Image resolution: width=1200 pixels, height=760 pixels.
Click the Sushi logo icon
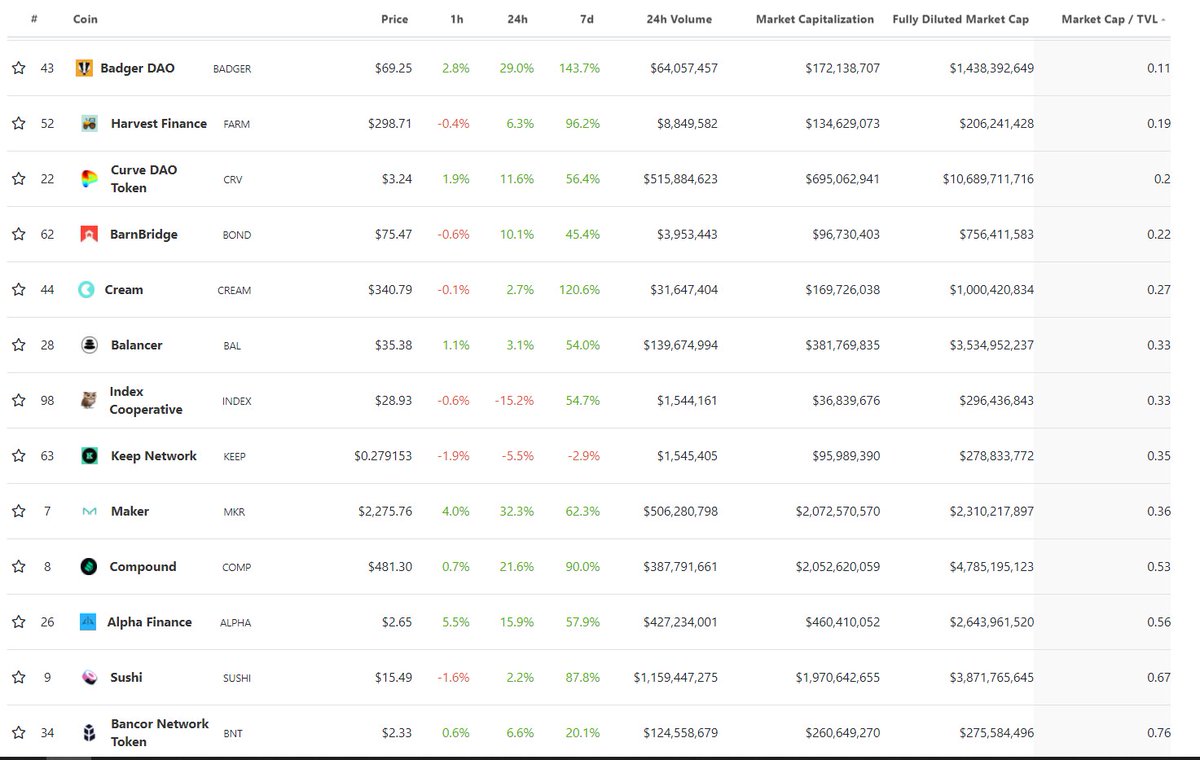[x=89, y=677]
